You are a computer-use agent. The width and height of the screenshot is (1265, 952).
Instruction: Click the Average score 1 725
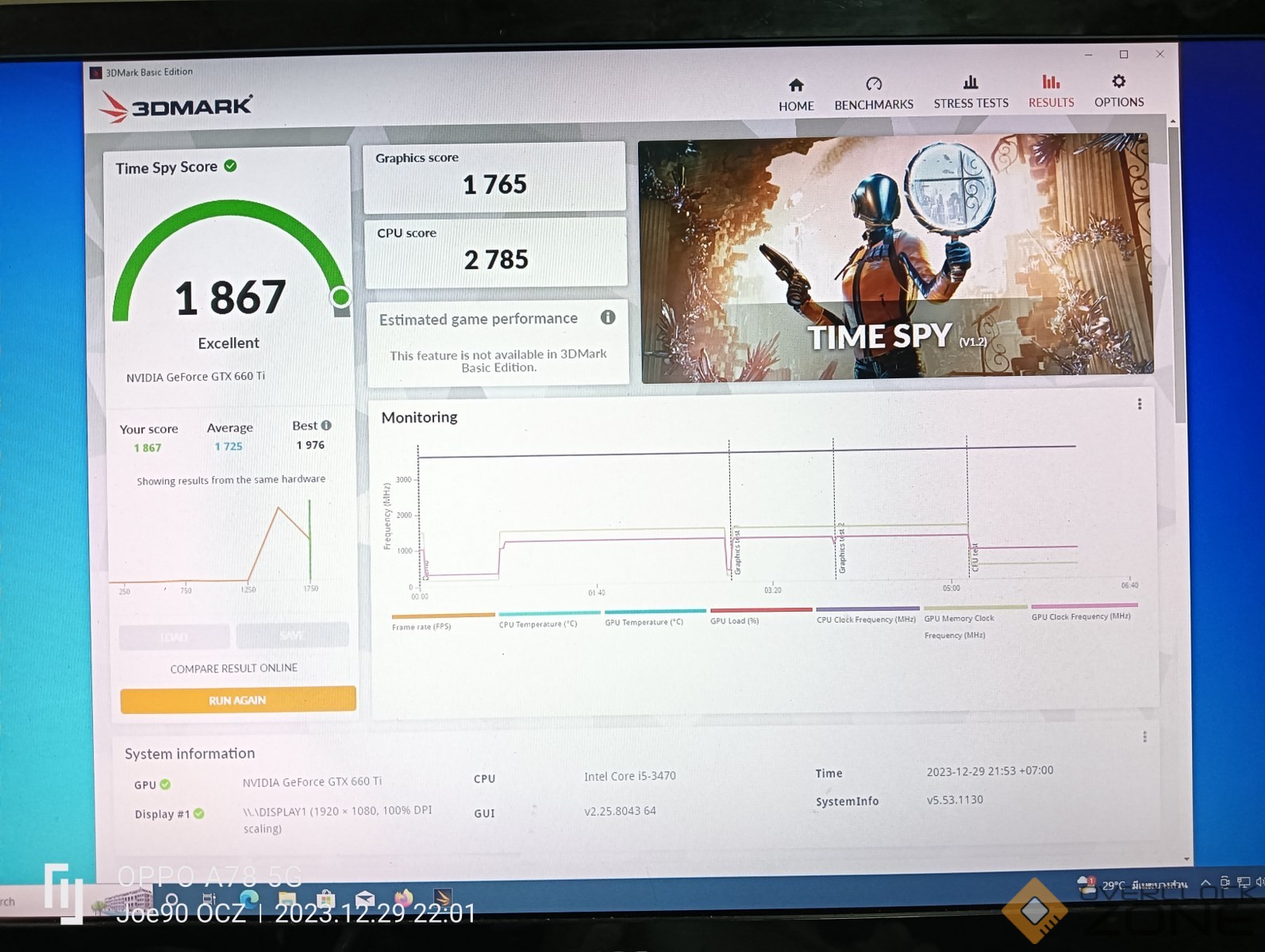229,447
